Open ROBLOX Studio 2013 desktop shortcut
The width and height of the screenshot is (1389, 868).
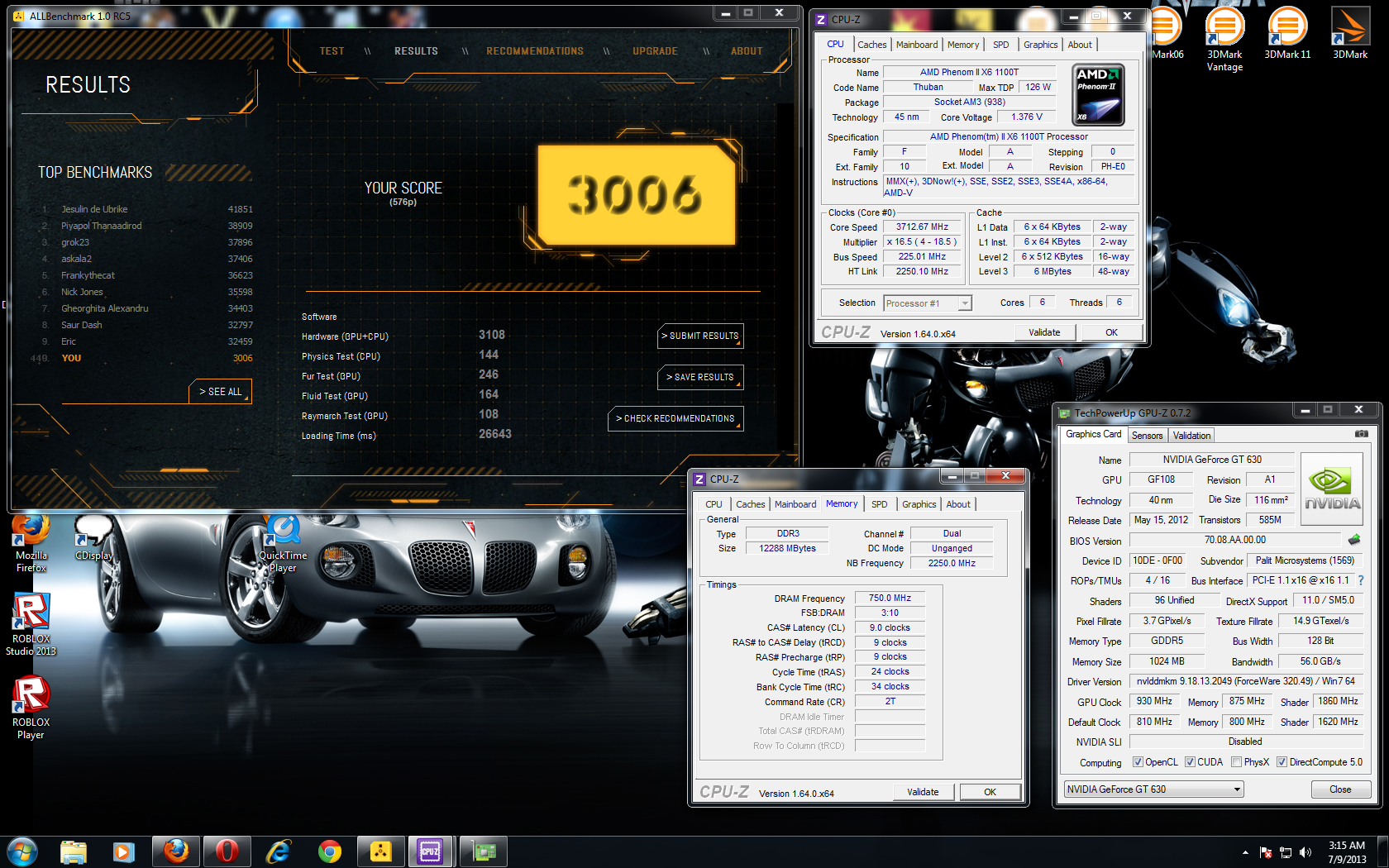(31, 626)
